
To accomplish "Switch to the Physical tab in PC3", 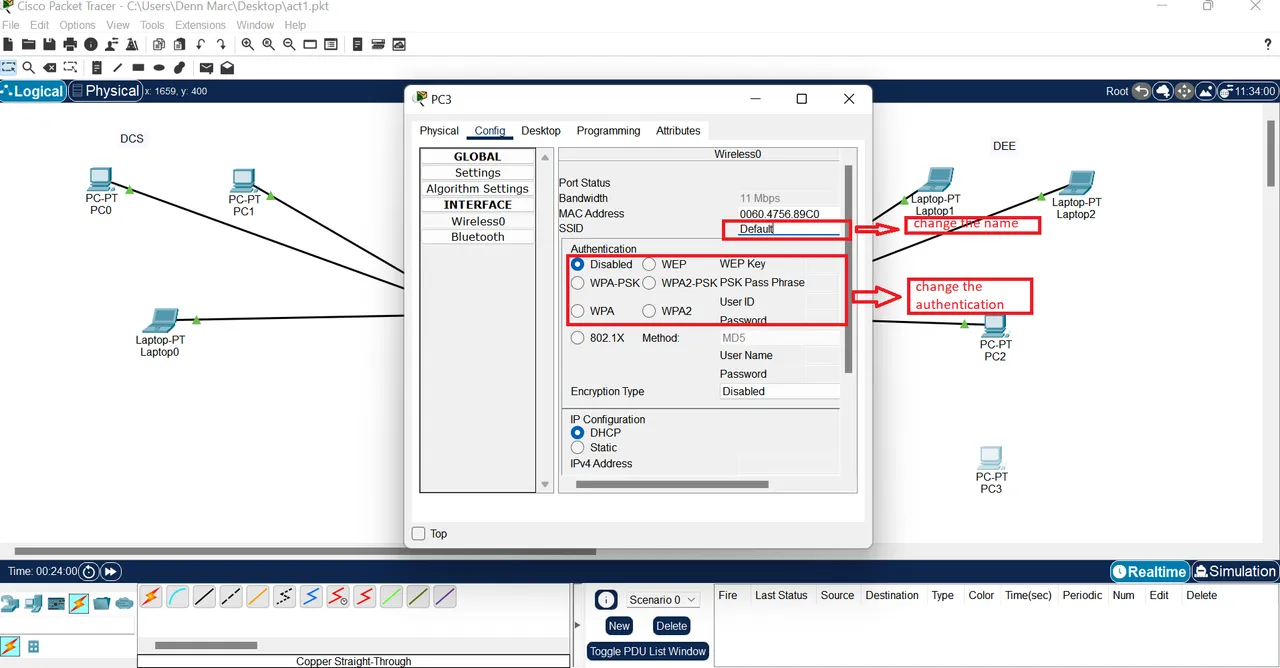I will click(x=439, y=131).
